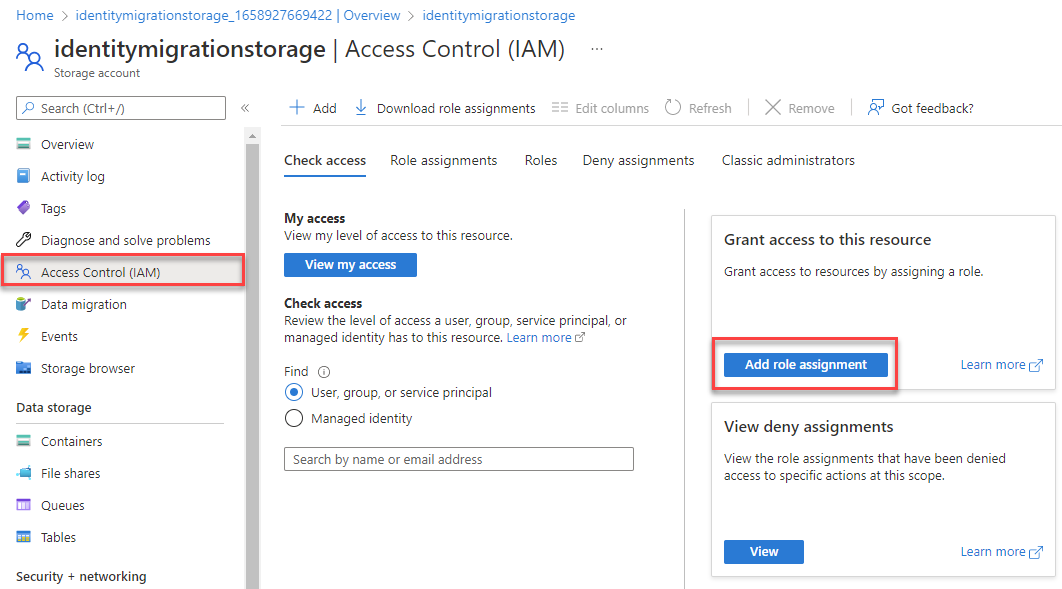Click the Download role assignments icon
The image size is (1062, 589).
(x=361, y=108)
